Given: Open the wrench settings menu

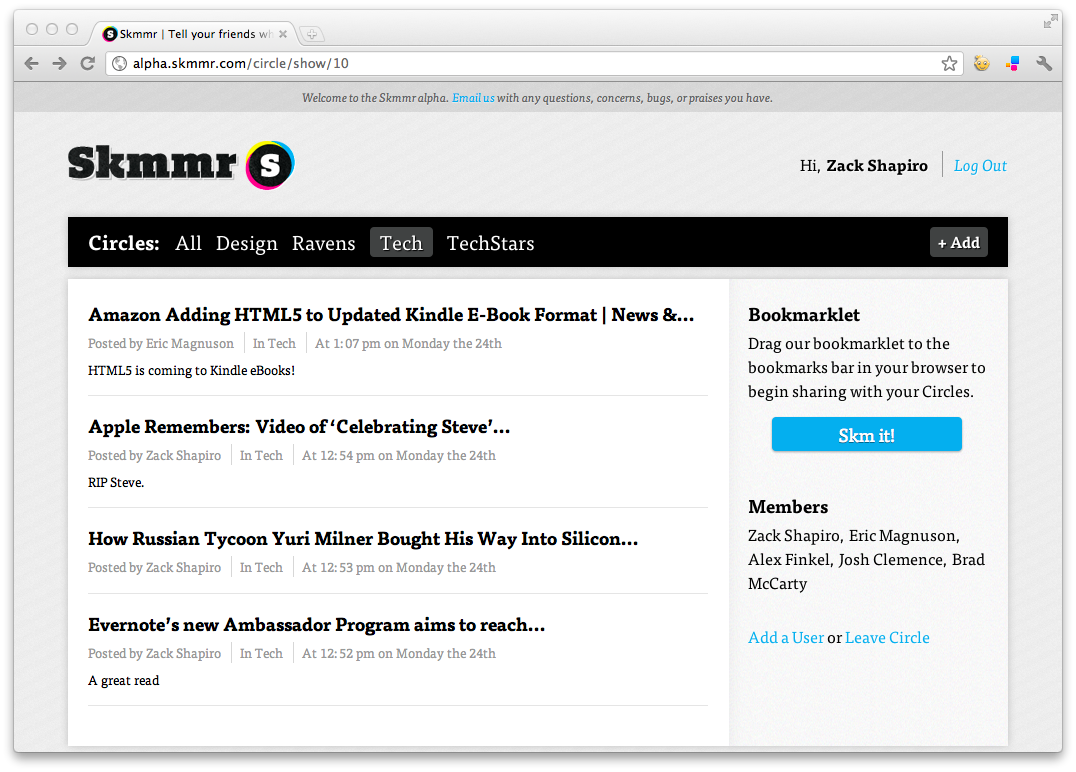Looking at the screenshot, I should point(1044,64).
